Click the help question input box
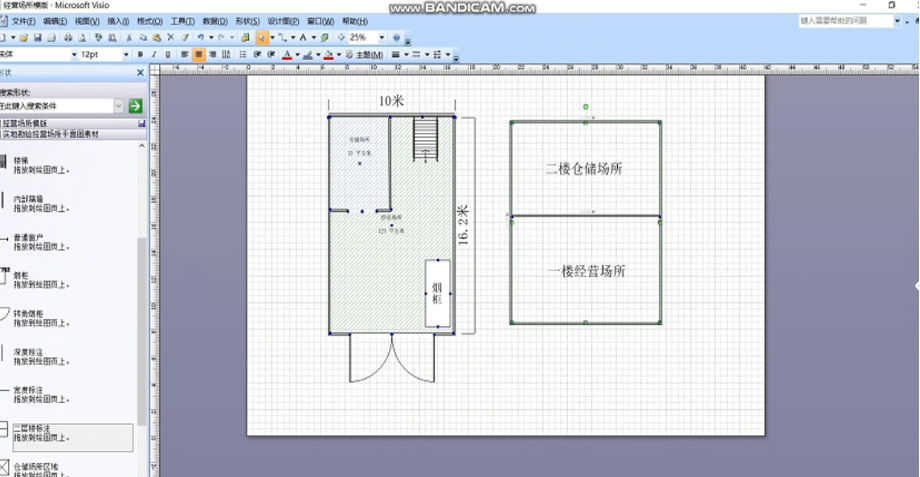920x477 pixels. coord(846,21)
